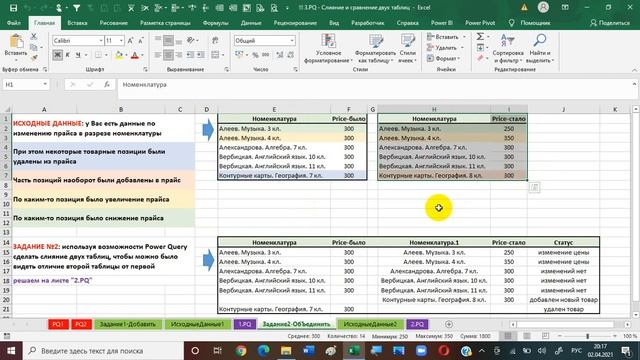The width and height of the screenshot is (640, 360).
Task: Open the Общий number format dropdown
Action: [x=292, y=40]
